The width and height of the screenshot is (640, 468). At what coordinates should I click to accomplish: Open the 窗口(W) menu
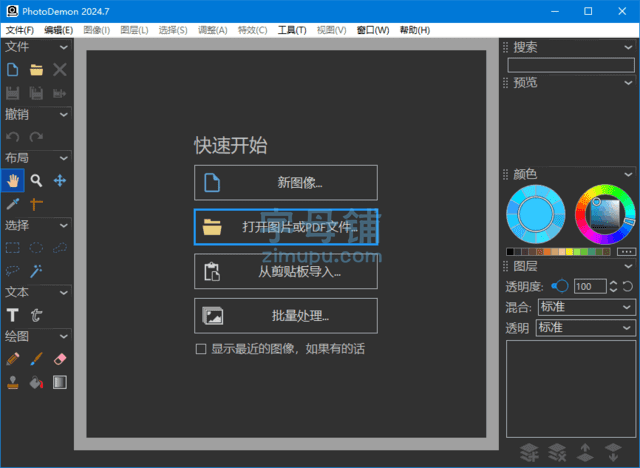373,30
